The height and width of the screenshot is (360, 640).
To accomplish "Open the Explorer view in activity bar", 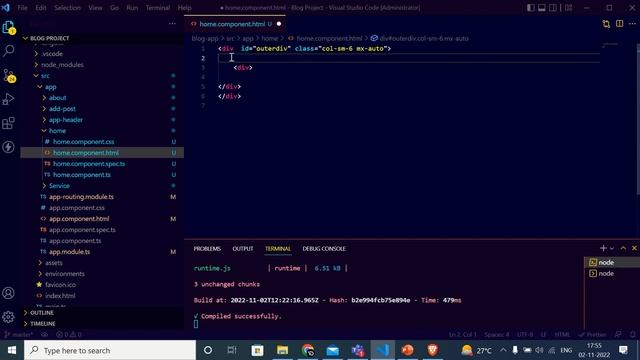I will pyautogui.click(x=9, y=28).
